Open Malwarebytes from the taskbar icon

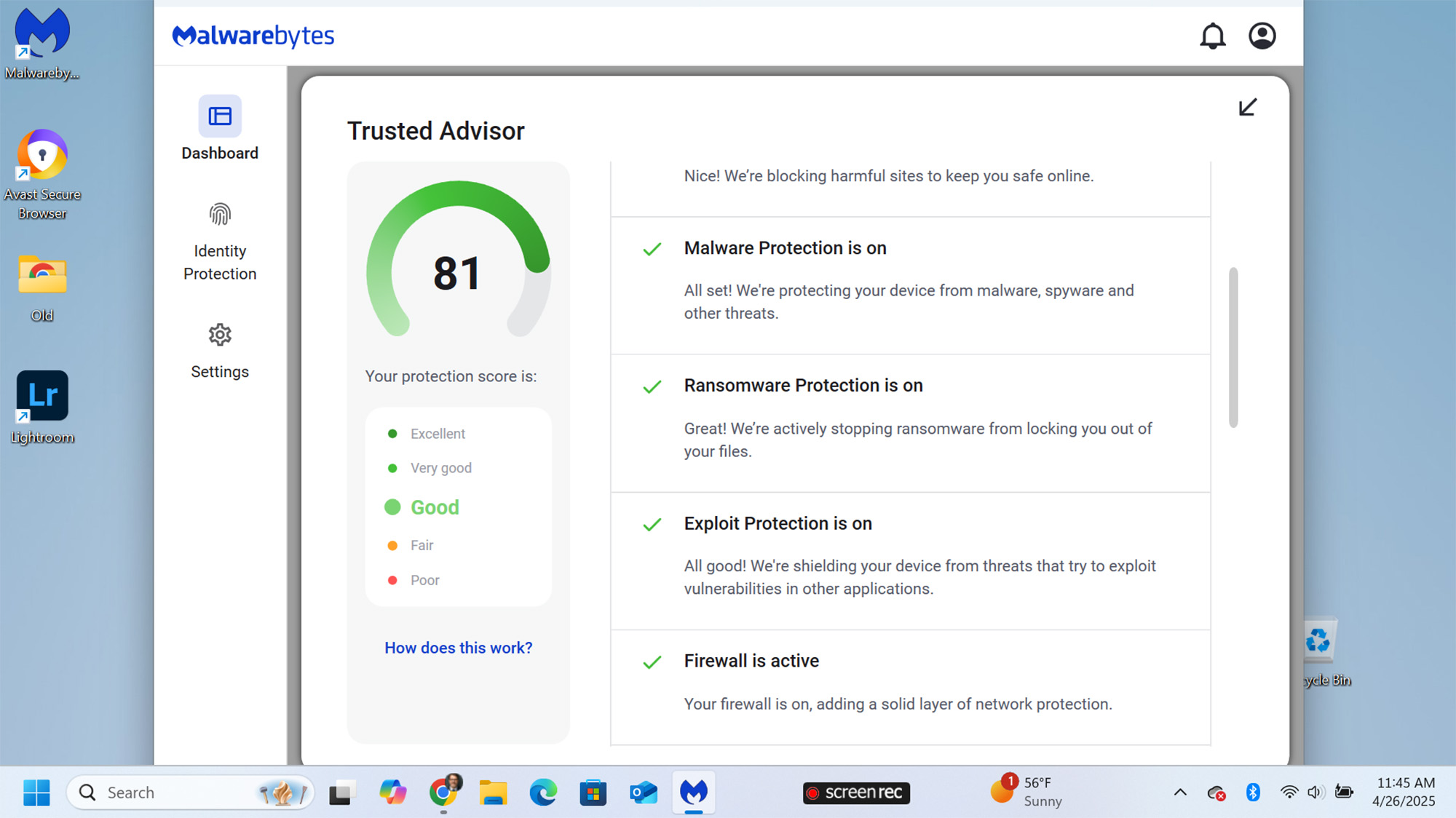click(693, 792)
